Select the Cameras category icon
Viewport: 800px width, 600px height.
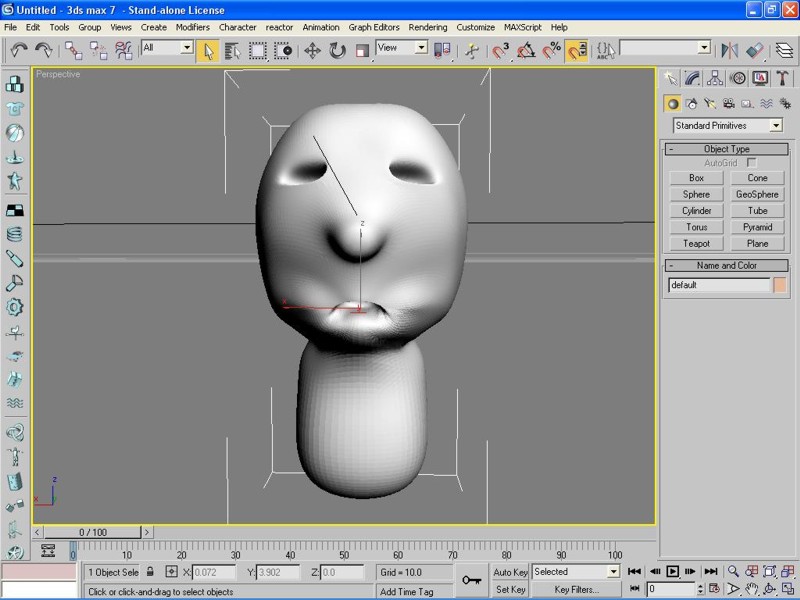point(729,104)
